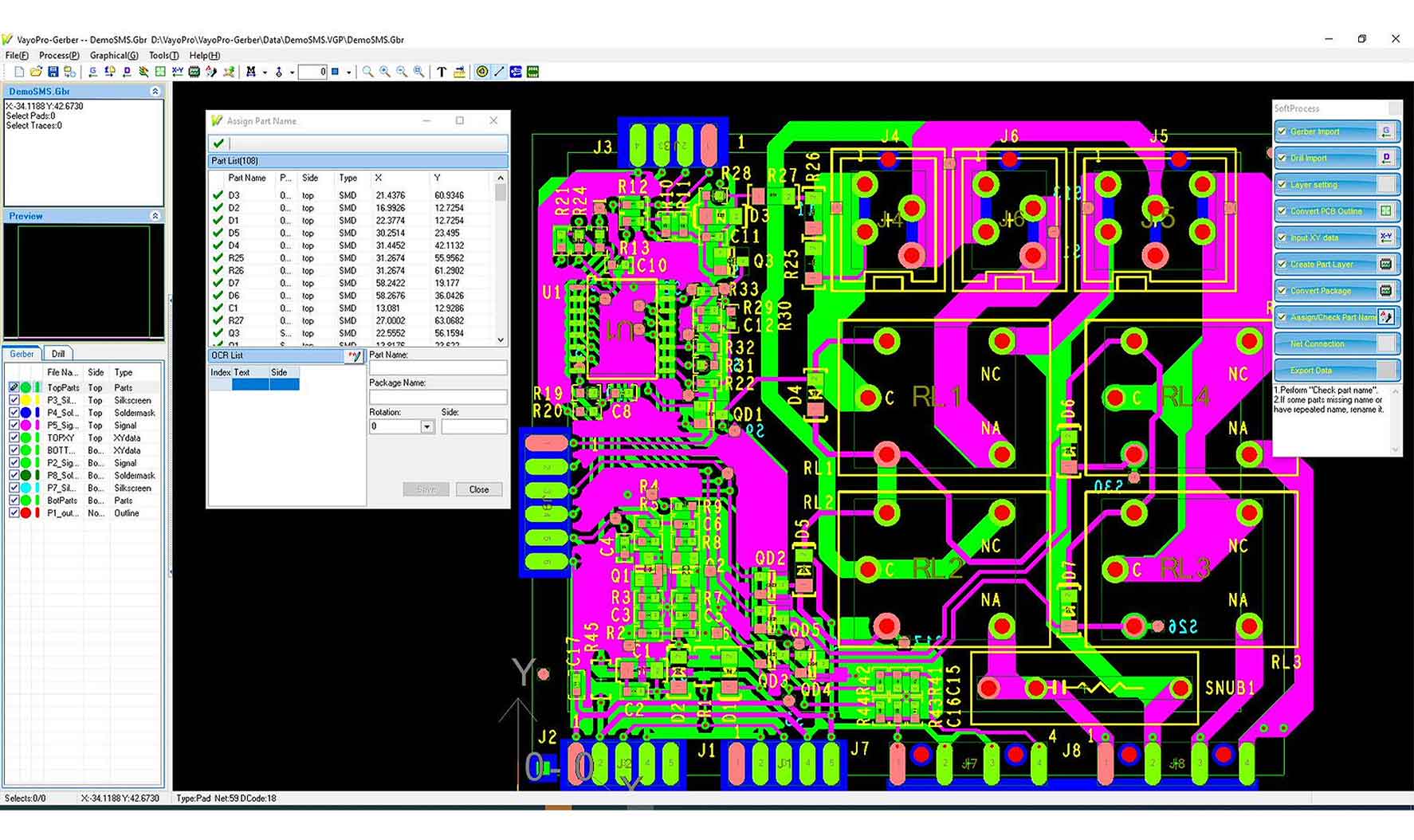Click the blue color swatch of P4_Sol layer
The image size is (1414, 840).
coord(26,413)
